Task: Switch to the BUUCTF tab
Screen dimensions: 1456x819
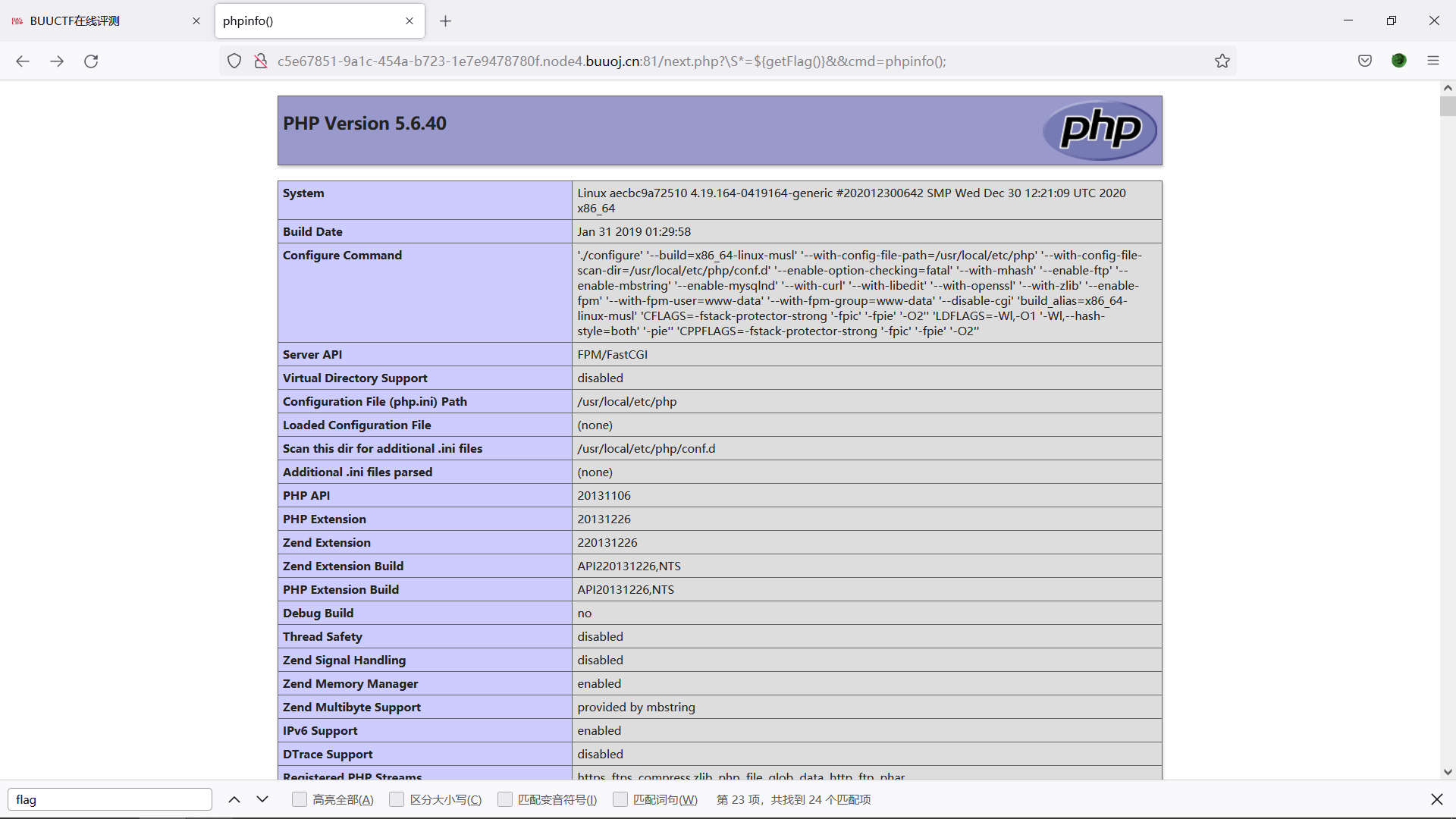Action: tap(99, 21)
